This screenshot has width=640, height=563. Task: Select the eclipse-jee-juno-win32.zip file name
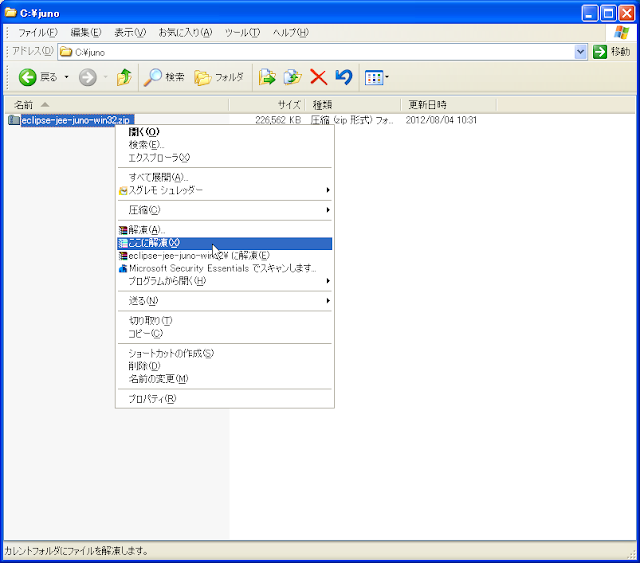(x=76, y=120)
